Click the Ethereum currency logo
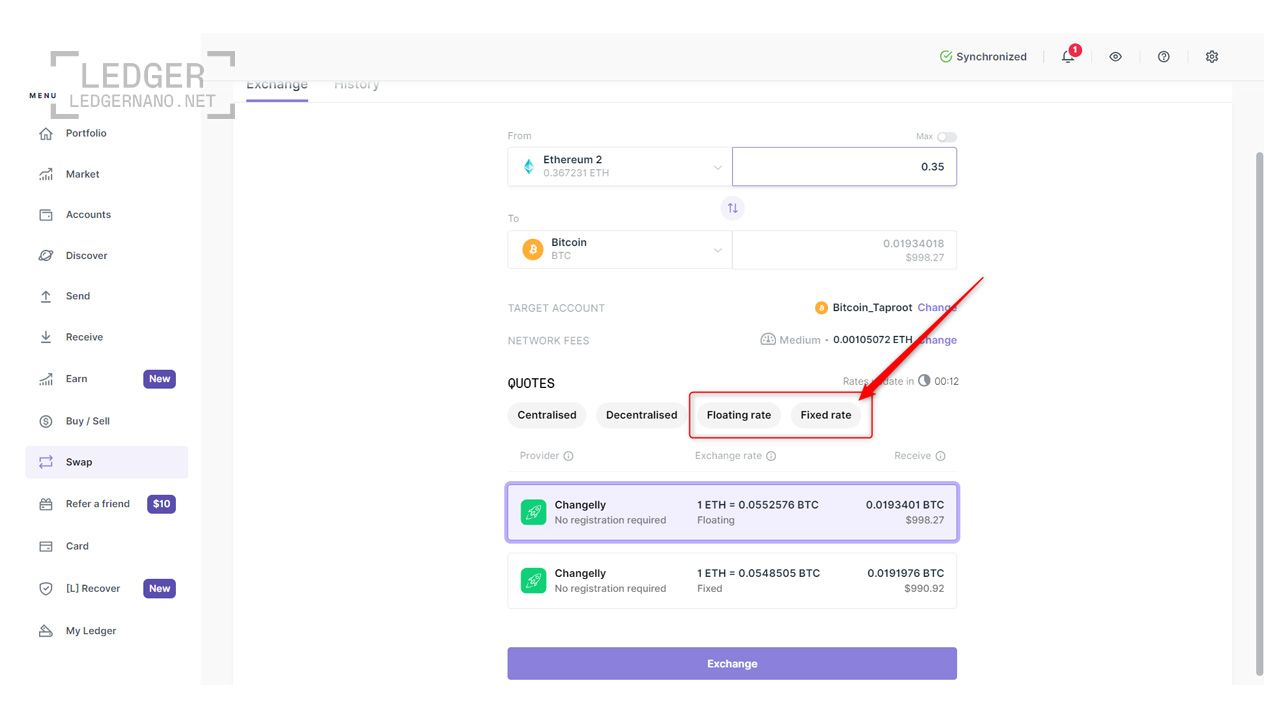This screenshot has height=720, width=1280. click(529, 167)
